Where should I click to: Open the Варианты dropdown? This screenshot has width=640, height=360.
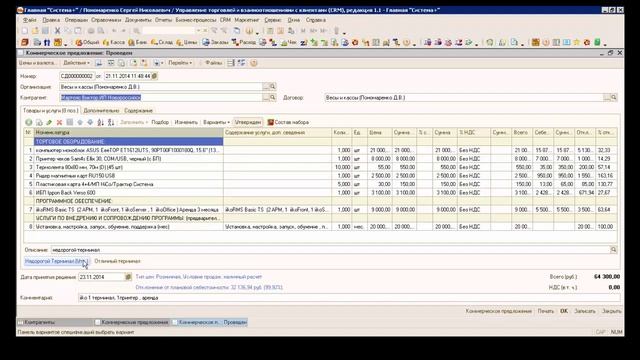(x=216, y=122)
